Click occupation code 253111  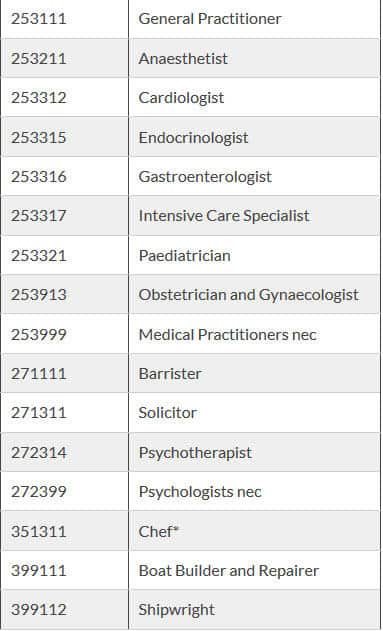pos(39,19)
